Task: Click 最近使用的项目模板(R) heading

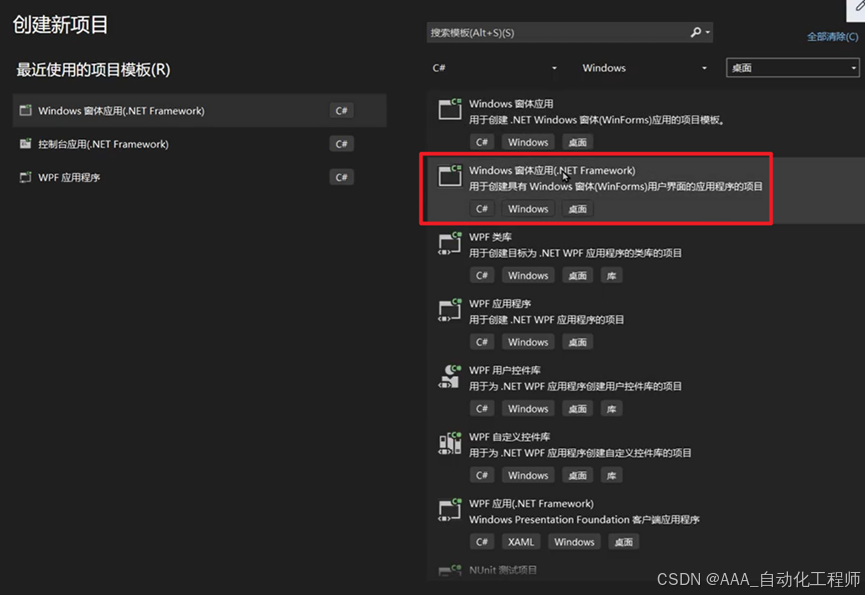Action: click(93, 70)
